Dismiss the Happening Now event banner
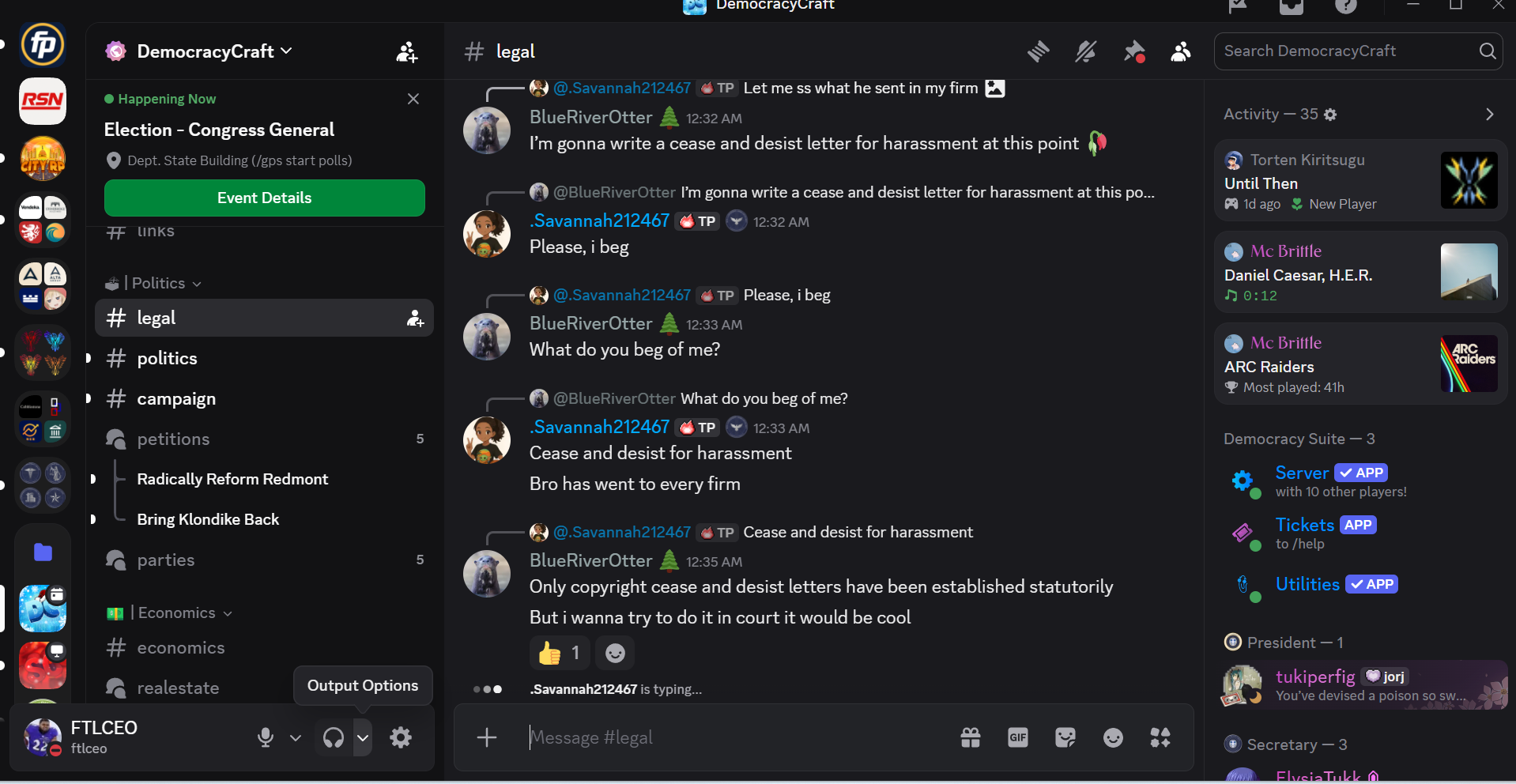The height and width of the screenshot is (784, 1516). (413, 99)
